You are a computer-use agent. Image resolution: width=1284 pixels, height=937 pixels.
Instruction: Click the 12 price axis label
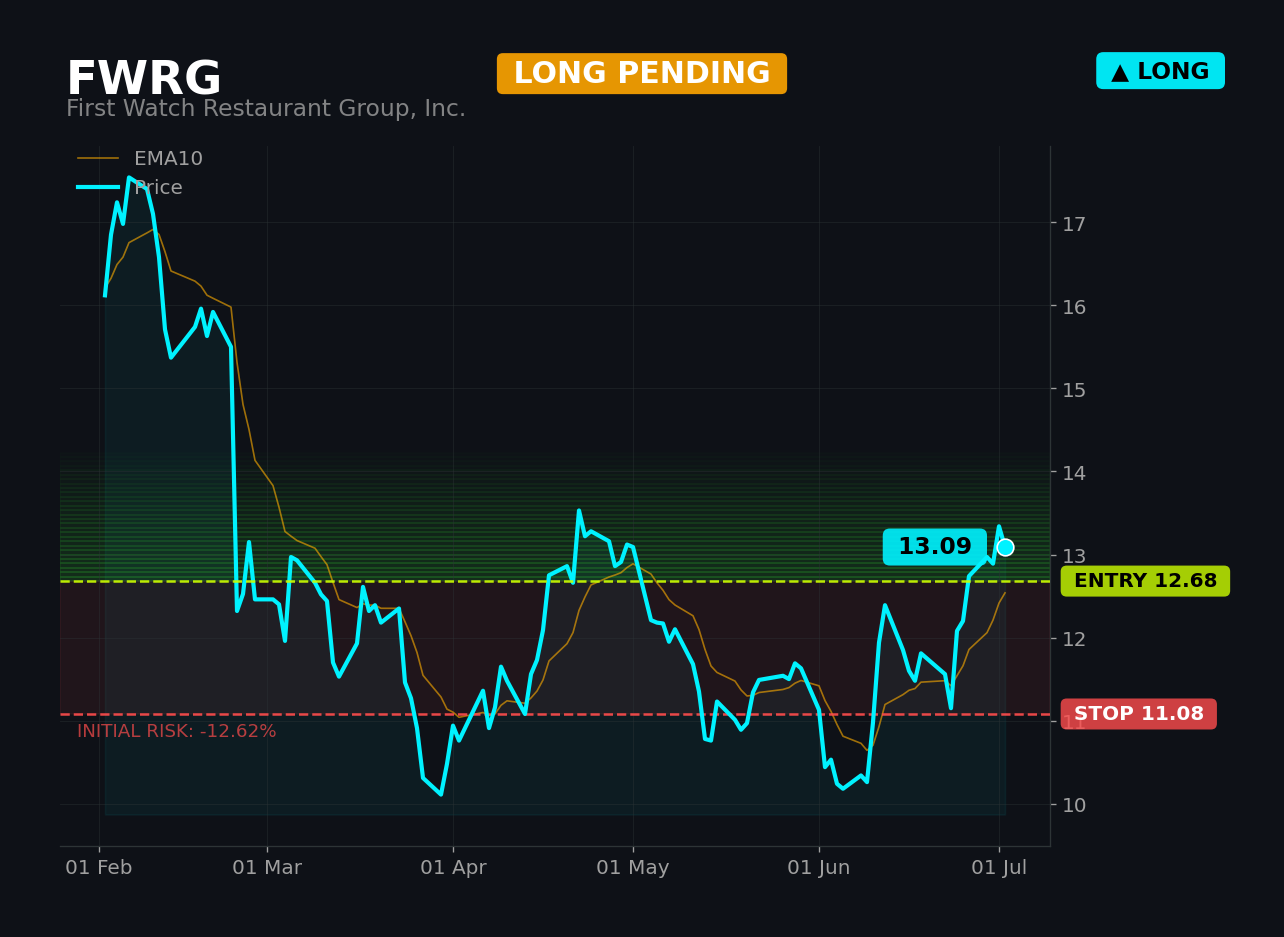pos(1074,639)
